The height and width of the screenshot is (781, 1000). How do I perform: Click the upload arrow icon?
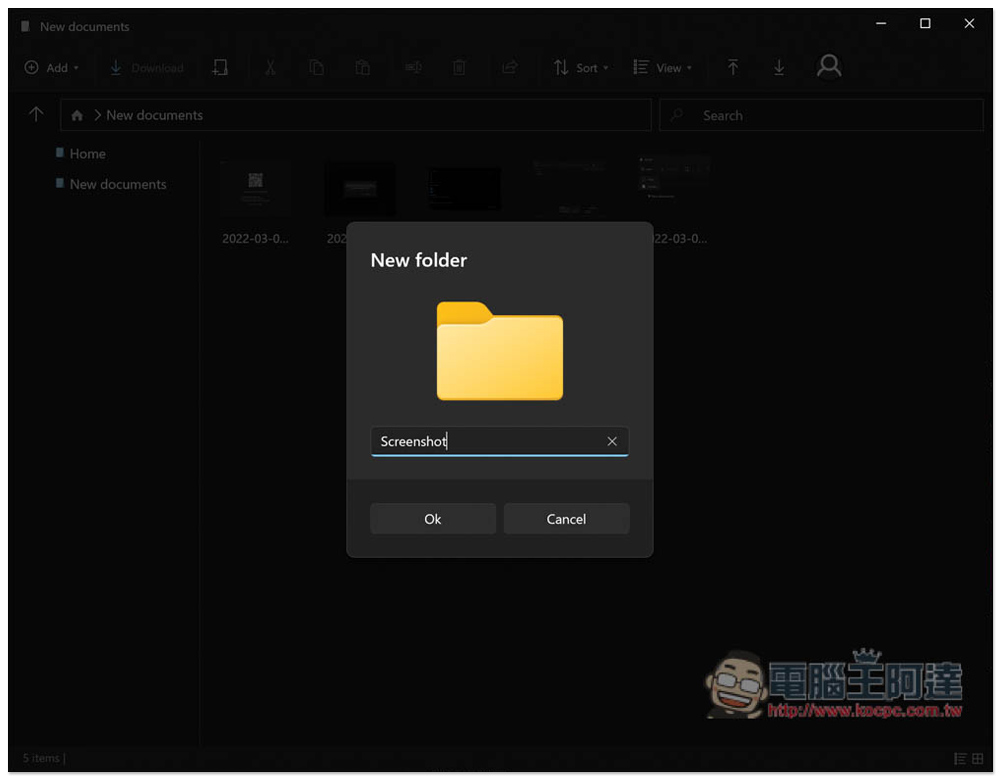coord(733,67)
